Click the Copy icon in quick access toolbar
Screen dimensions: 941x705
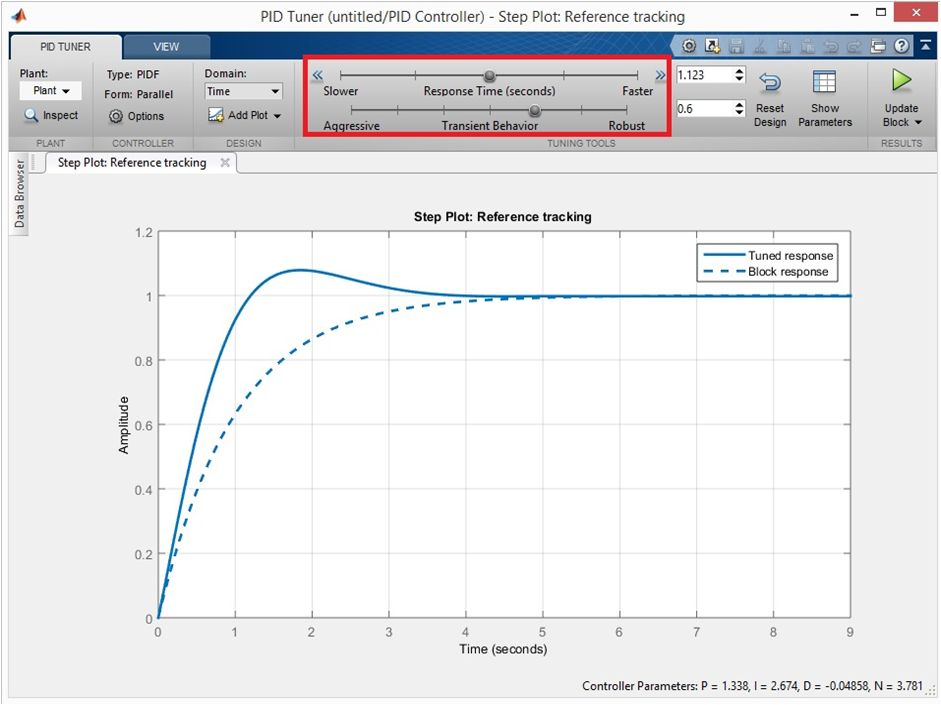[x=783, y=46]
